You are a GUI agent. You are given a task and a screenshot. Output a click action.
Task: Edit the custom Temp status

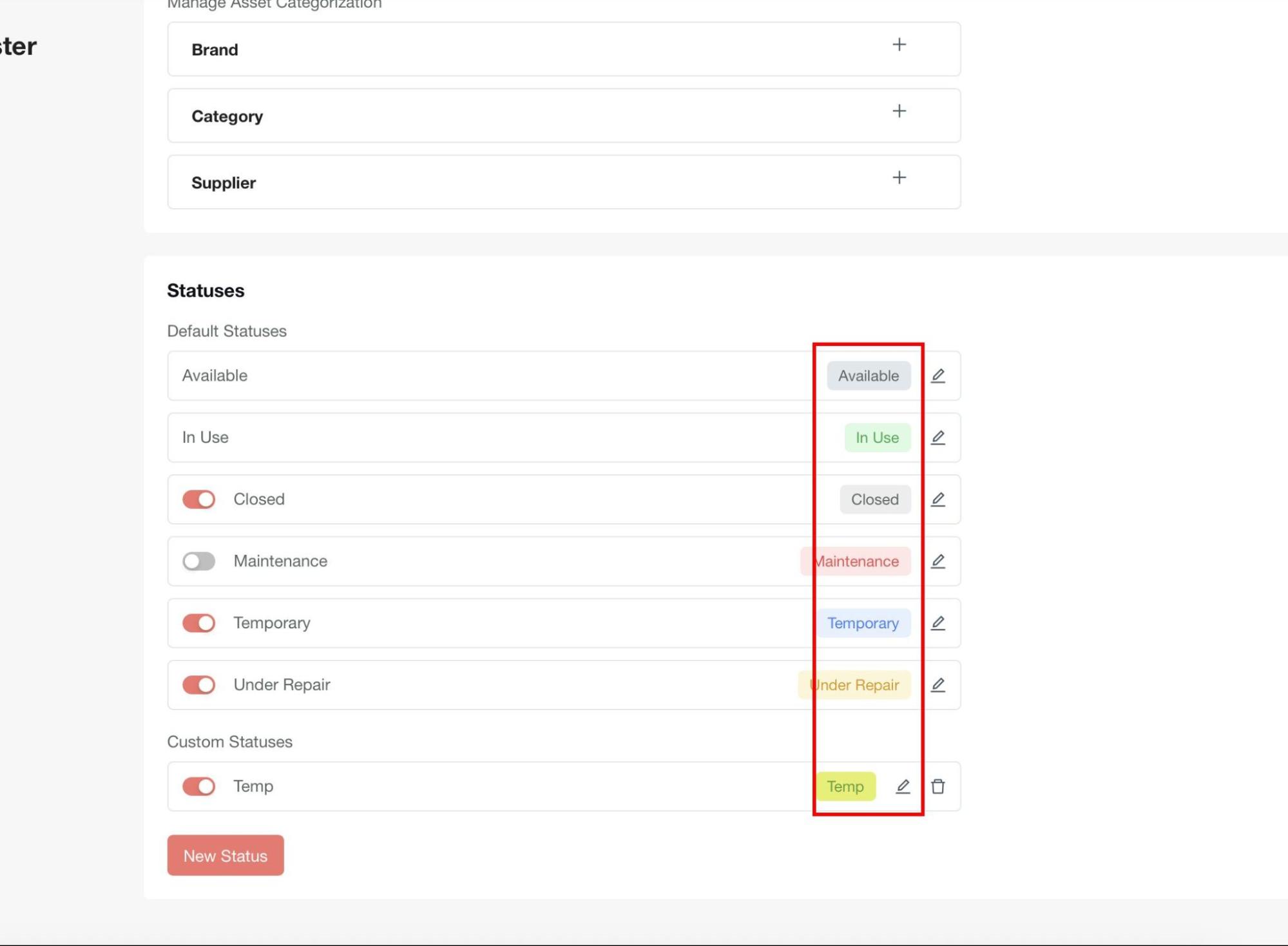point(903,786)
